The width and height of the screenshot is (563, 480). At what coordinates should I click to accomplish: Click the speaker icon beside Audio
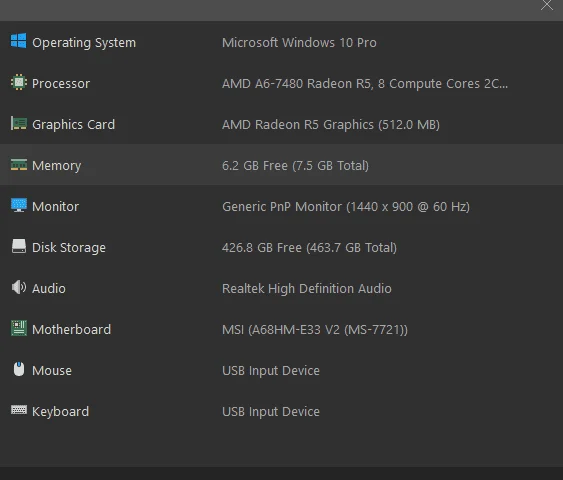(19, 287)
